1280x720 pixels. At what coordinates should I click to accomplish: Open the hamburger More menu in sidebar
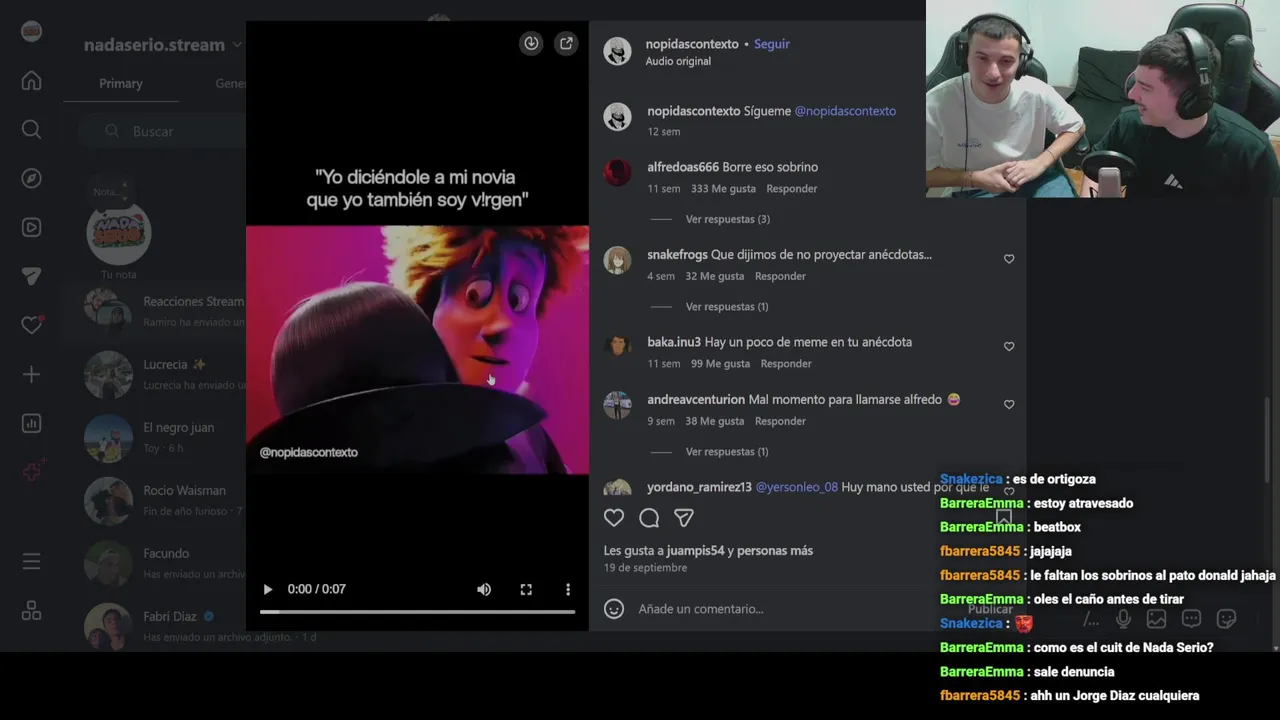tap(31, 562)
